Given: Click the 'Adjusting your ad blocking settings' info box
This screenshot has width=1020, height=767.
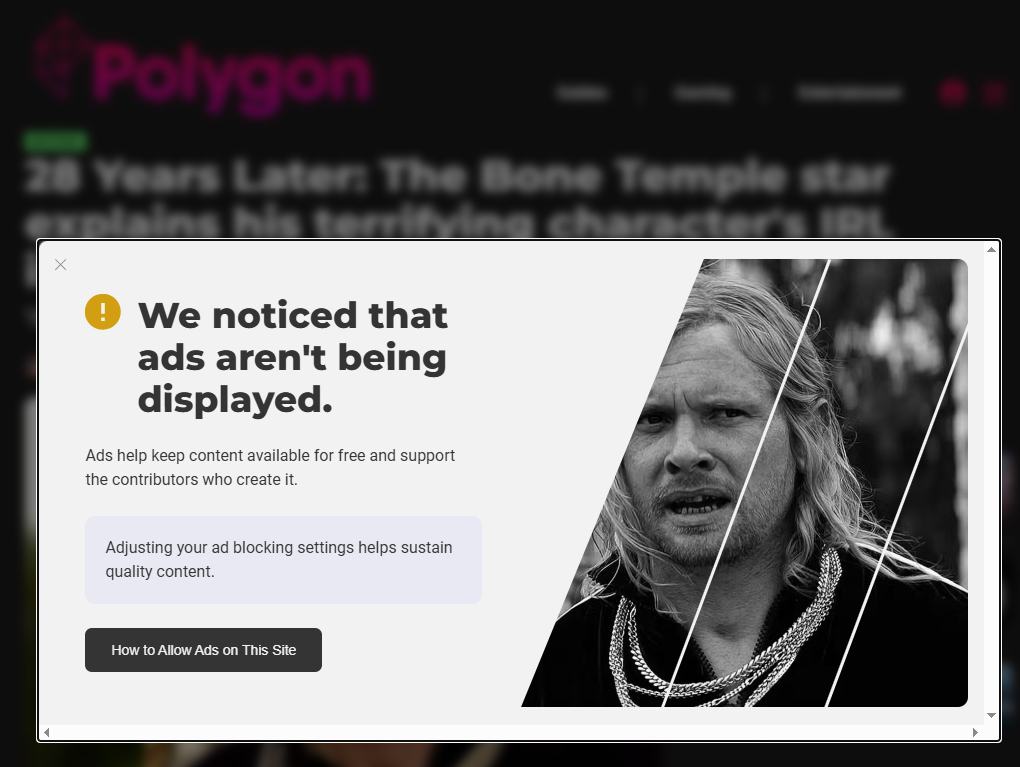Looking at the screenshot, I should pos(284,559).
